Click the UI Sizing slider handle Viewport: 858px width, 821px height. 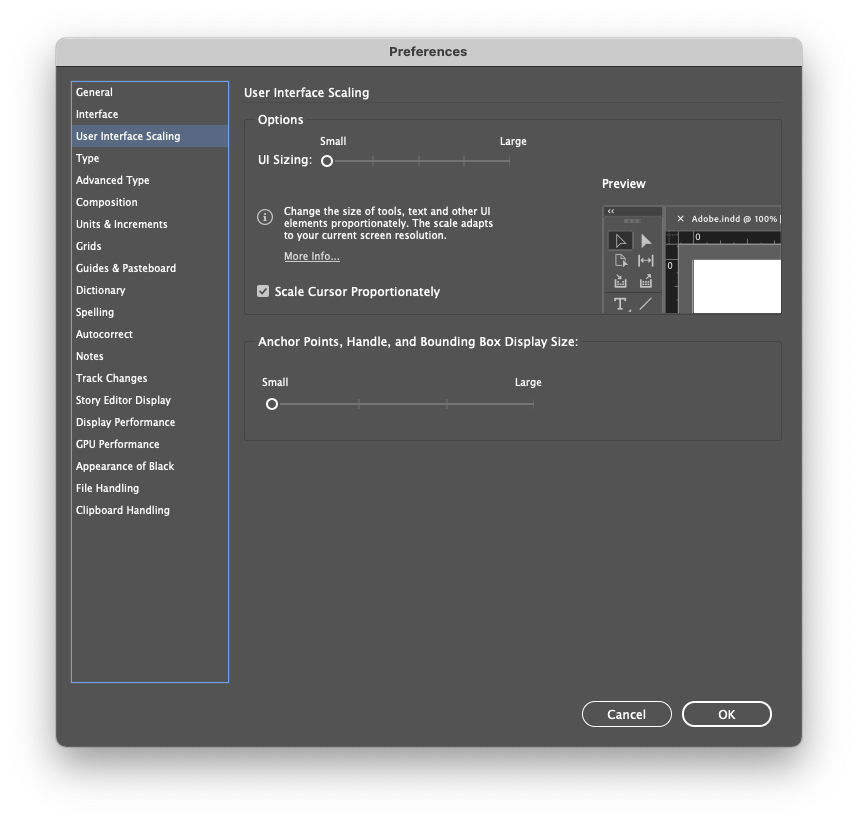[326, 159]
